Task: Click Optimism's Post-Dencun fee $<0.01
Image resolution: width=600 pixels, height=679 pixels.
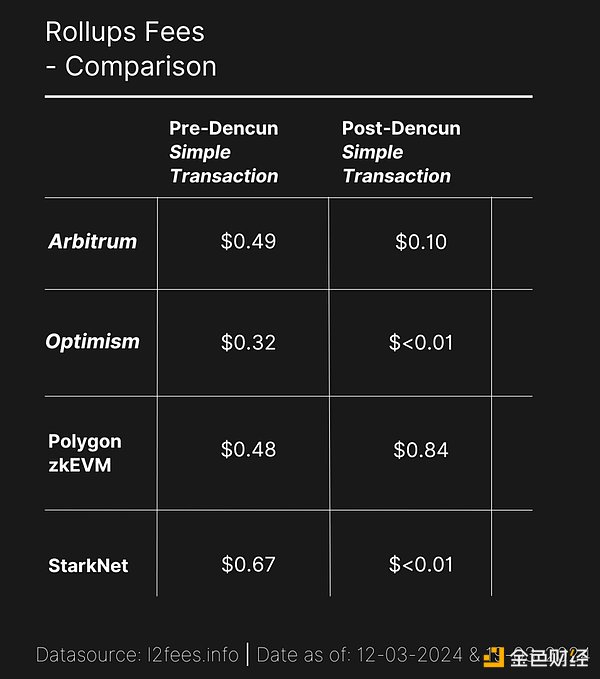Action: point(421,342)
